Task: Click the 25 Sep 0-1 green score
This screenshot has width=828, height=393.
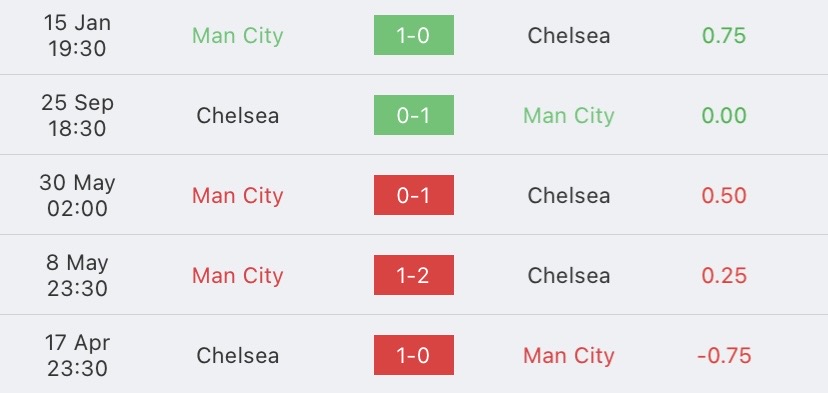Action: pos(413,115)
